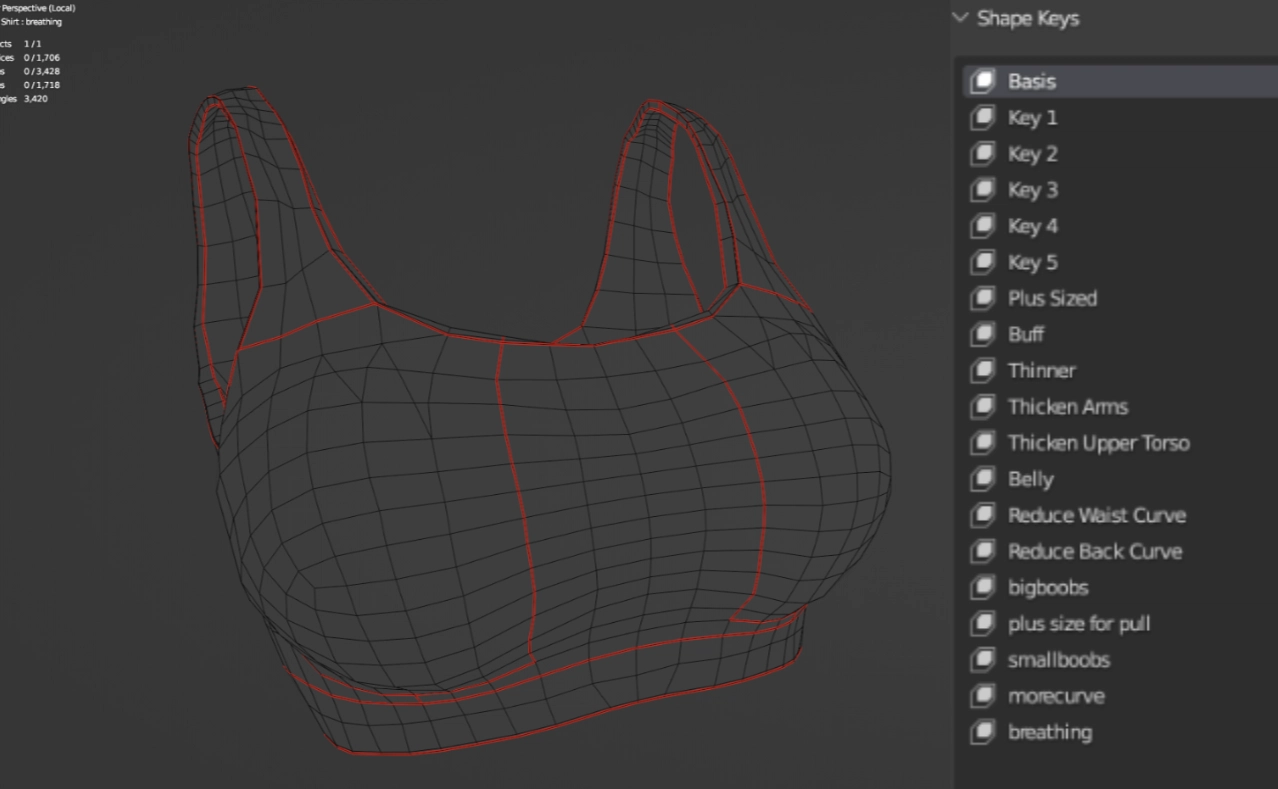Click the shape key icon for Buff

pyautogui.click(x=983, y=334)
